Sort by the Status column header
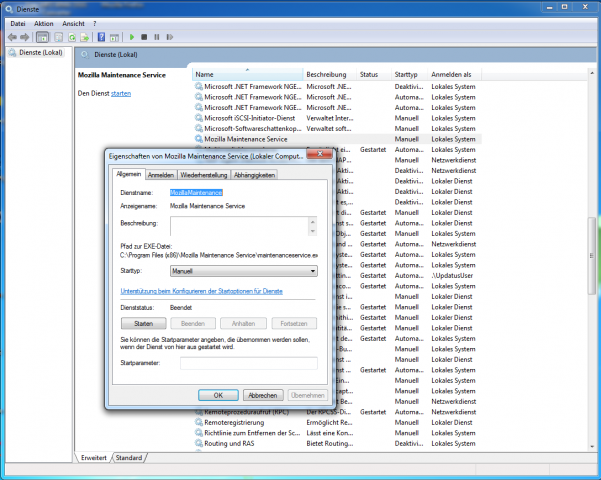Screen dimensions: 601x480 [x=373, y=74]
